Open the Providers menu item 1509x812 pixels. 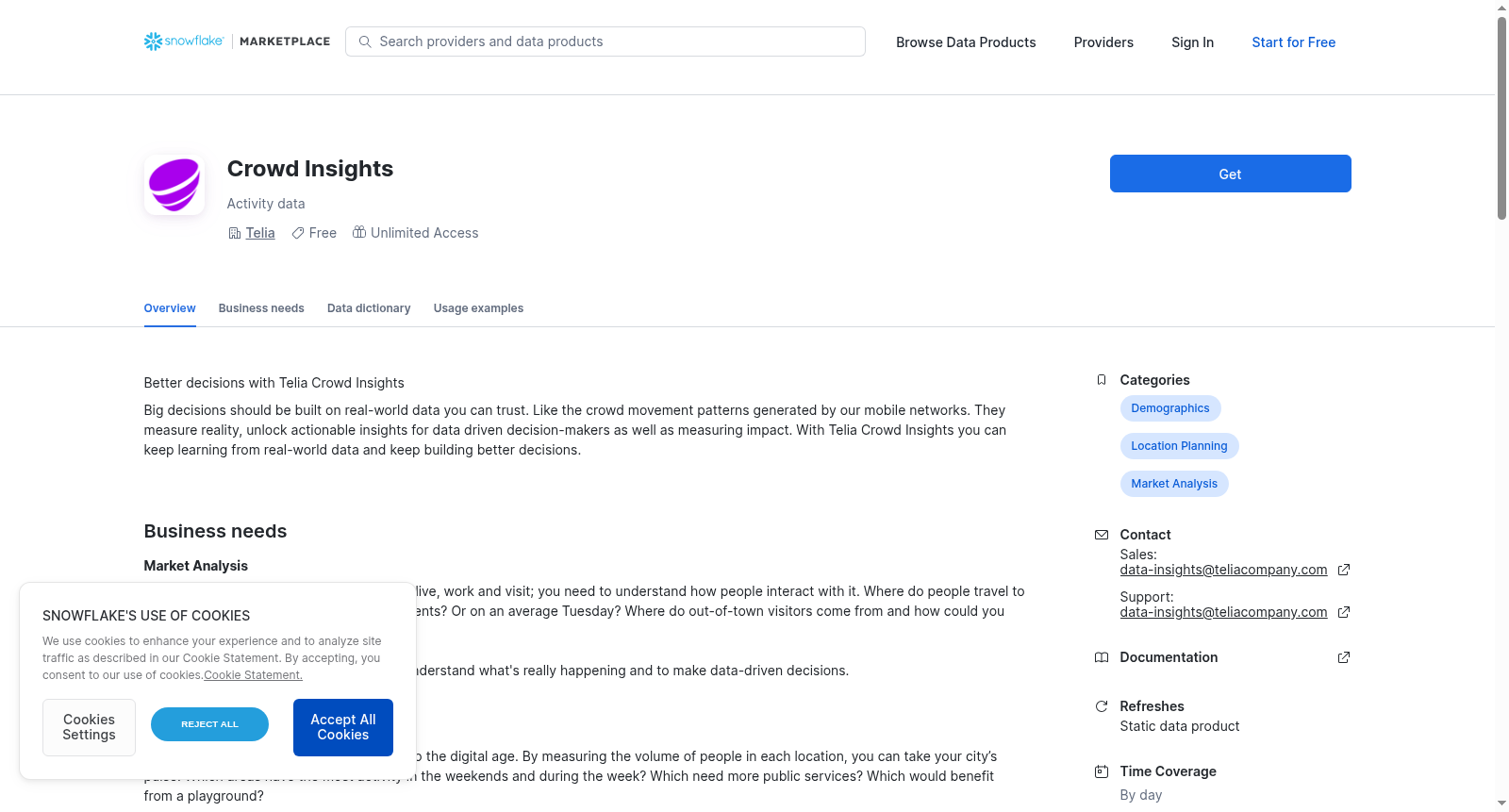coord(1103,42)
